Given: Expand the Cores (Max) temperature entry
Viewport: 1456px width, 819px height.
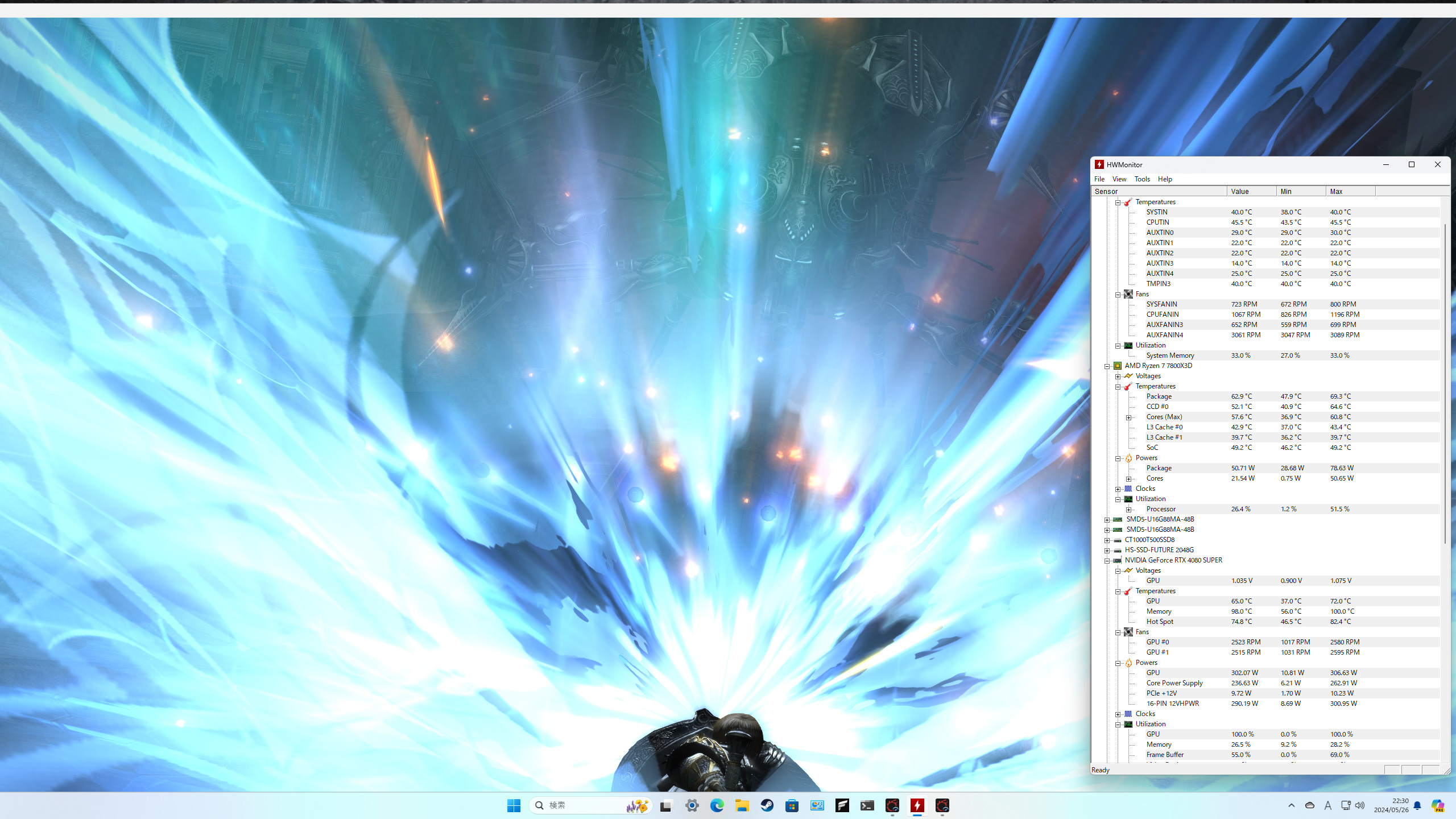Looking at the screenshot, I should pos(1128,417).
